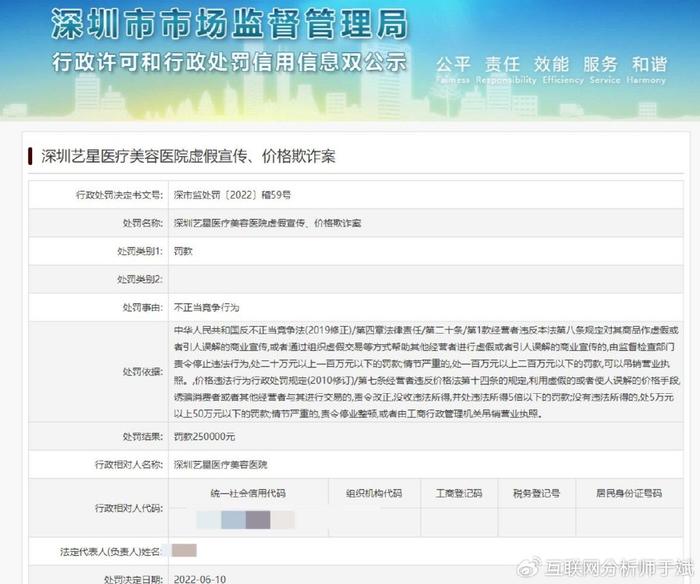Click the 法定代表人(负责人)姓名 label
The height and width of the screenshot is (584, 700).
click(x=111, y=552)
